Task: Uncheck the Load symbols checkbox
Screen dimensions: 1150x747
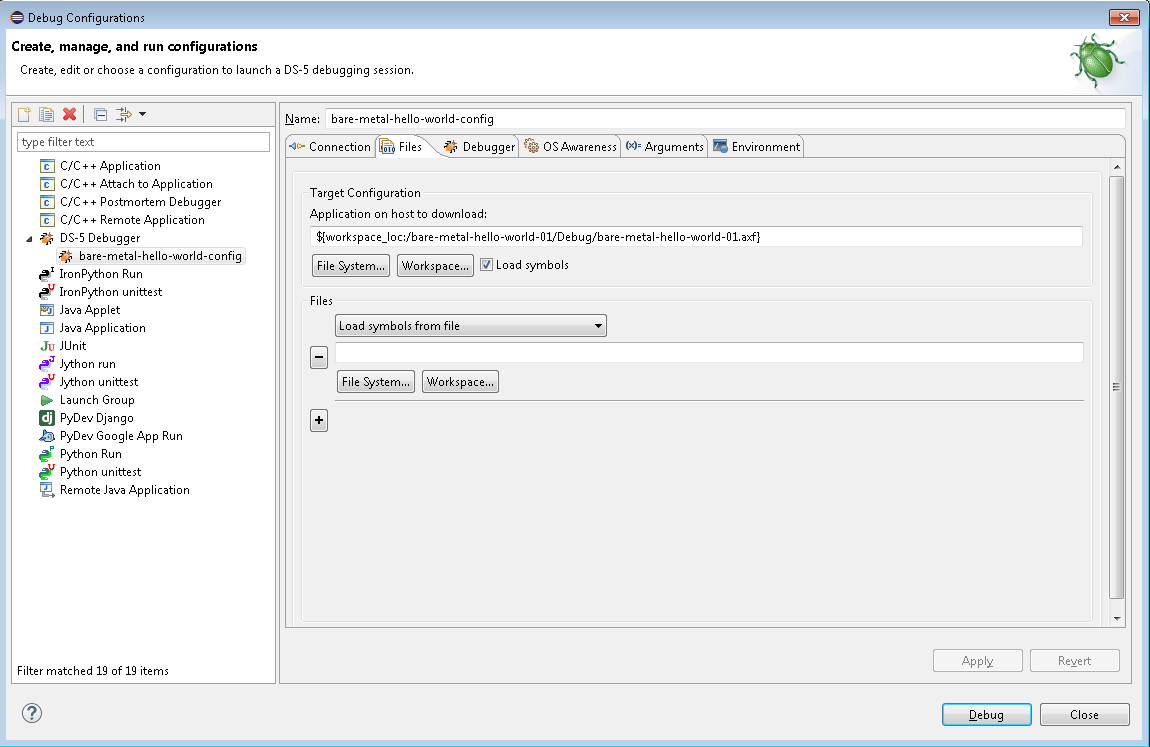Action: (x=487, y=265)
